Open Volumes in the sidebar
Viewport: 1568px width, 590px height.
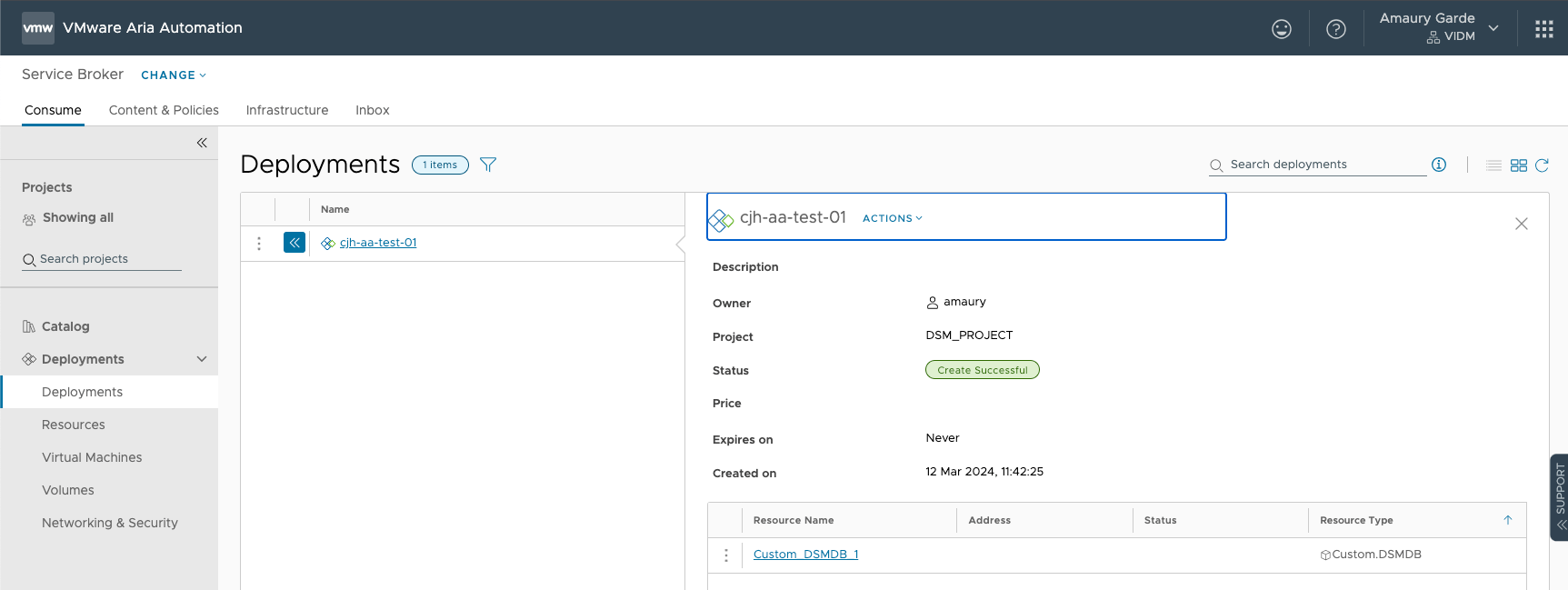68,490
